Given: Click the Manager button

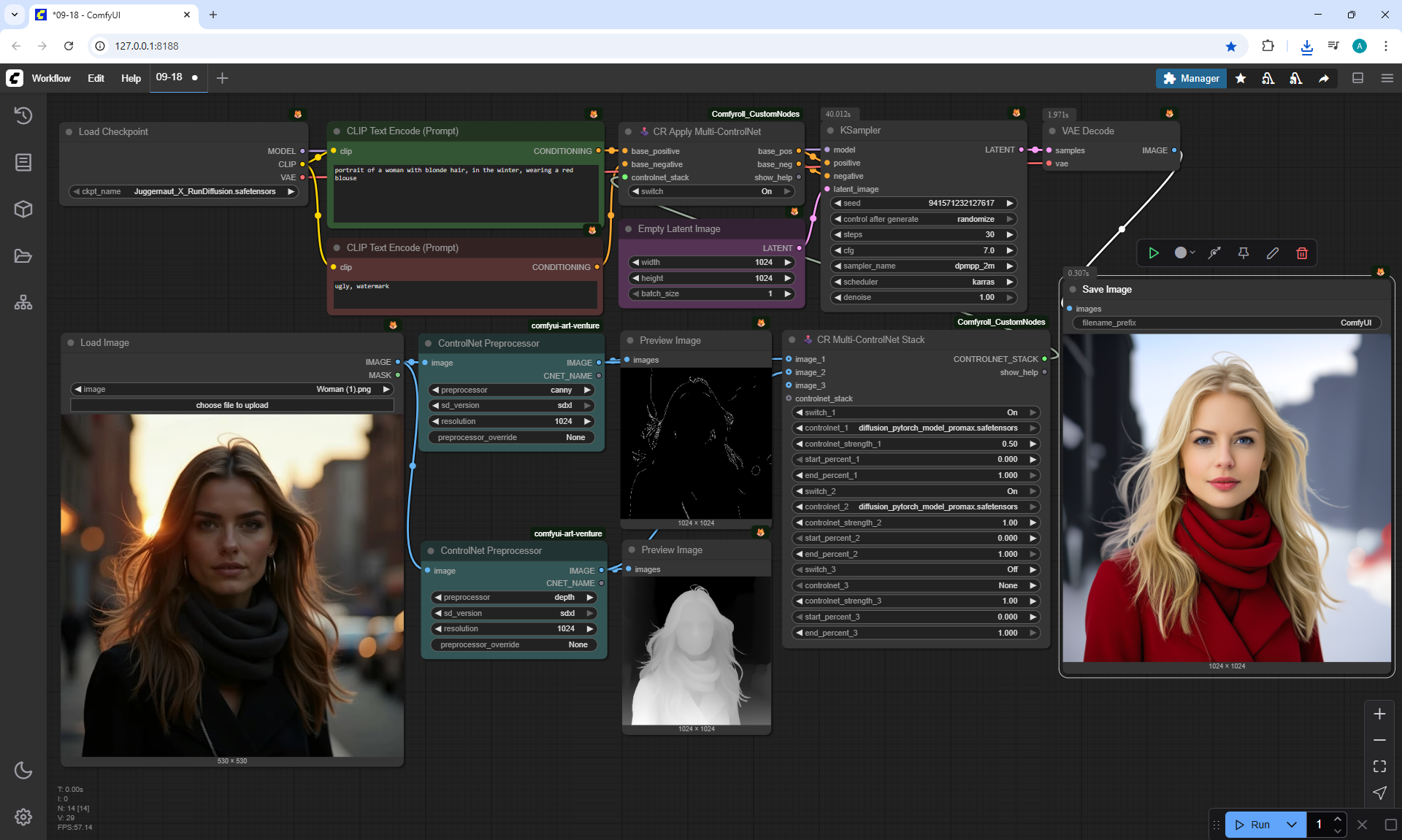Looking at the screenshot, I should point(1191,78).
